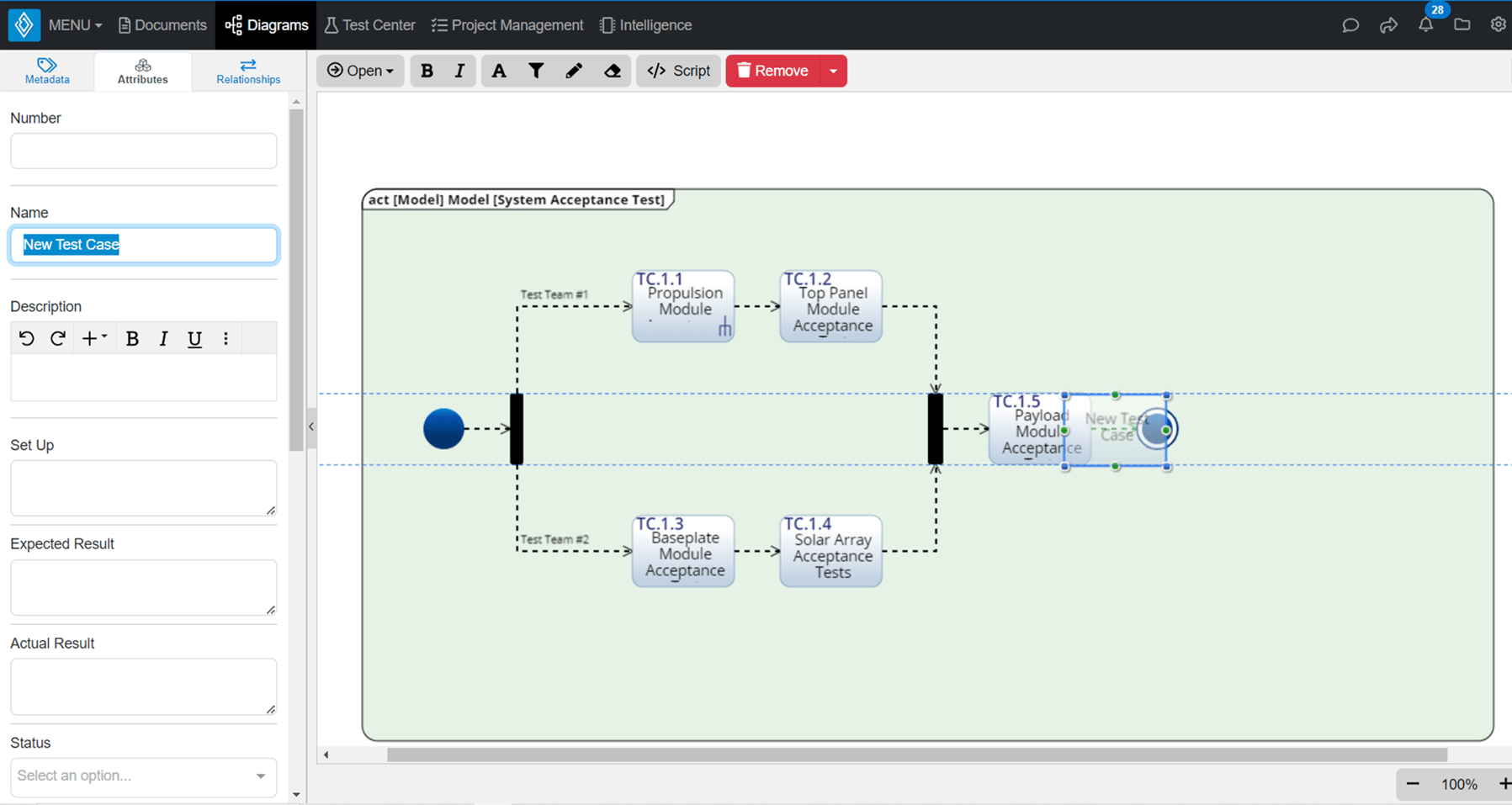
Task: Open the Status dropdown to select an option
Action: pos(143,776)
